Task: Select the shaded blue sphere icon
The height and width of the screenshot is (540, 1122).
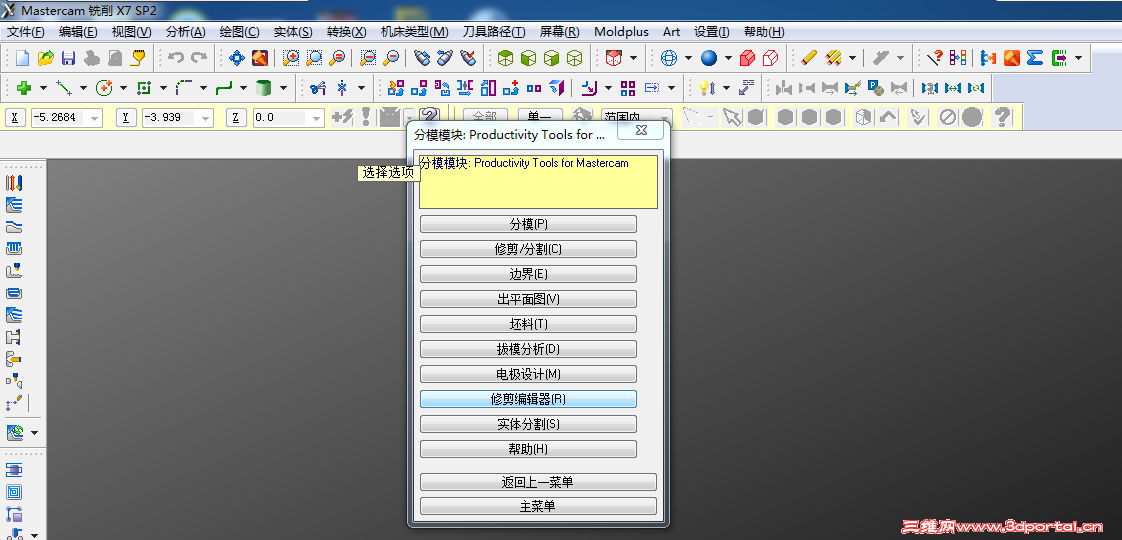Action: click(709, 58)
